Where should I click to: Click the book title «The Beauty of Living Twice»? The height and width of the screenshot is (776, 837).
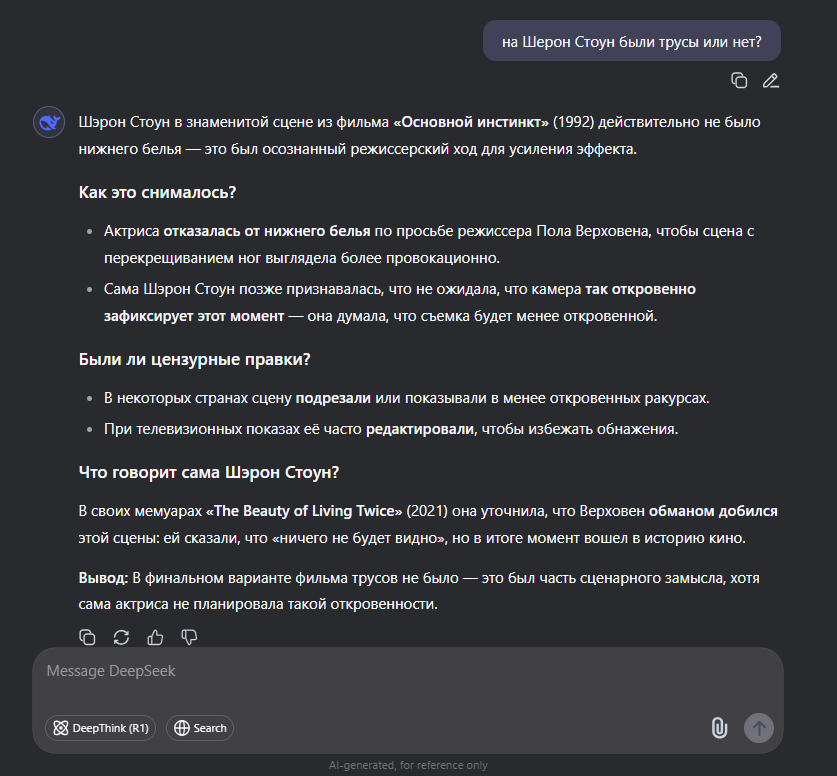click(x=304, y=511)
